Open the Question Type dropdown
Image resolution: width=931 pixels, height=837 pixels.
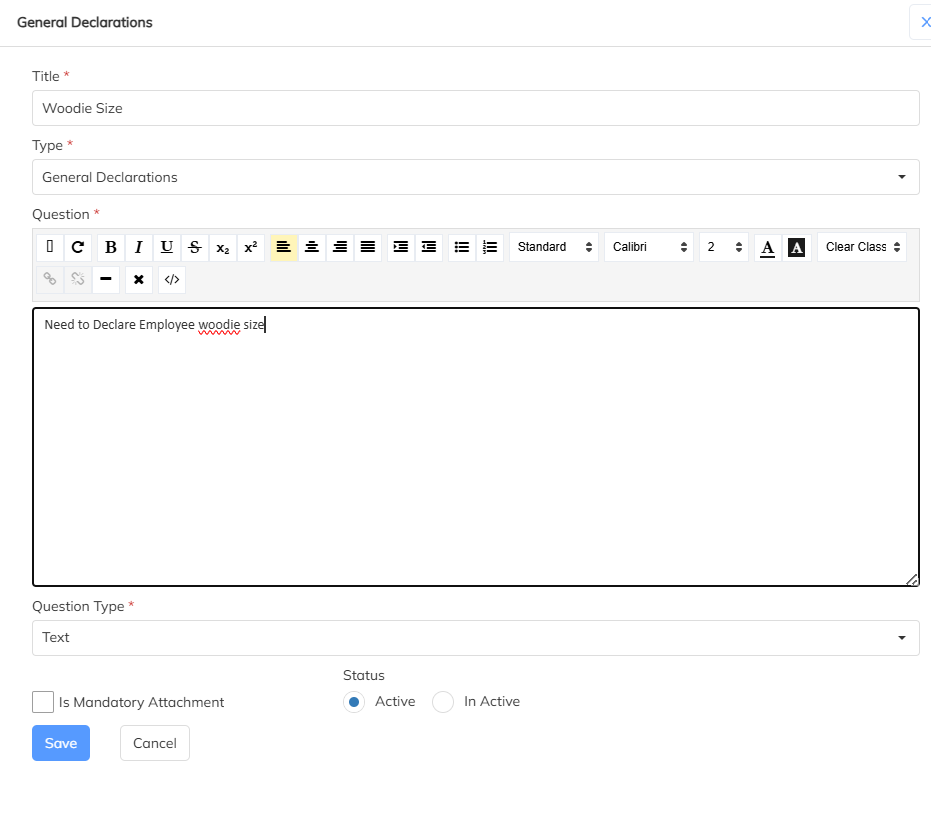(x=476, y=638)
